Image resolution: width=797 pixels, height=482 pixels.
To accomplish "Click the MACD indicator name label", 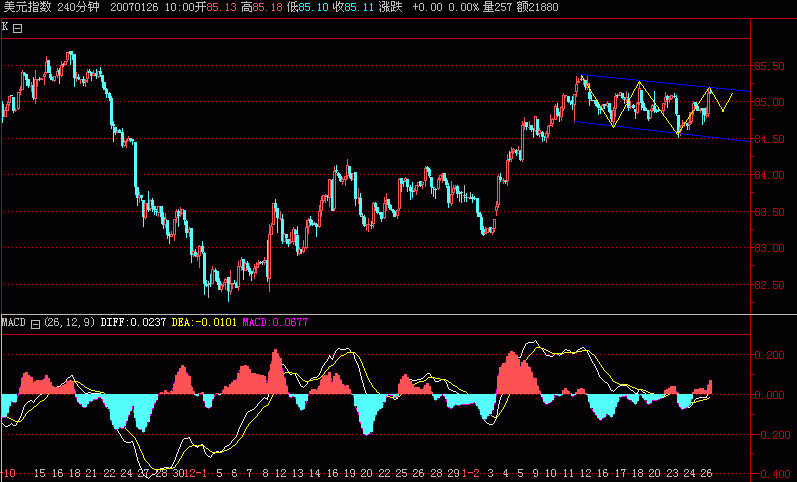I will click(x=14, y=322).
